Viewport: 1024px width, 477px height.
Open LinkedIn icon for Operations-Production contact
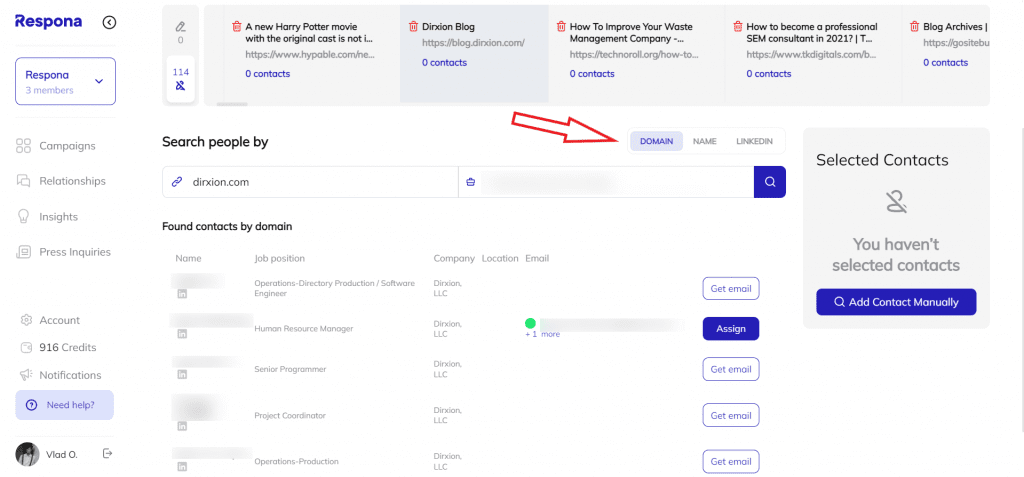[182, 467]
